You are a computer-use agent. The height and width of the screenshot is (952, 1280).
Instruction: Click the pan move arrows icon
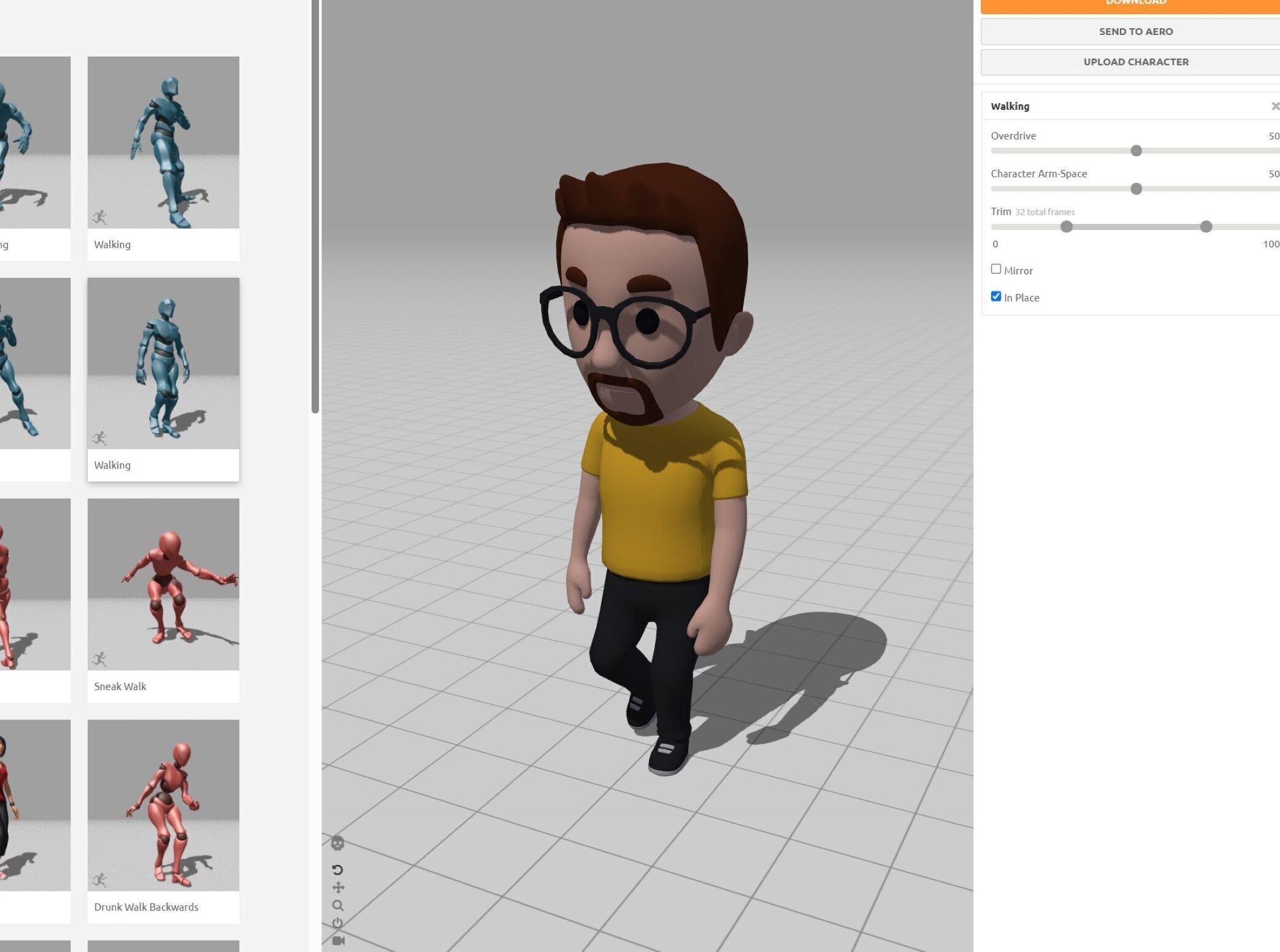(338, 888)
